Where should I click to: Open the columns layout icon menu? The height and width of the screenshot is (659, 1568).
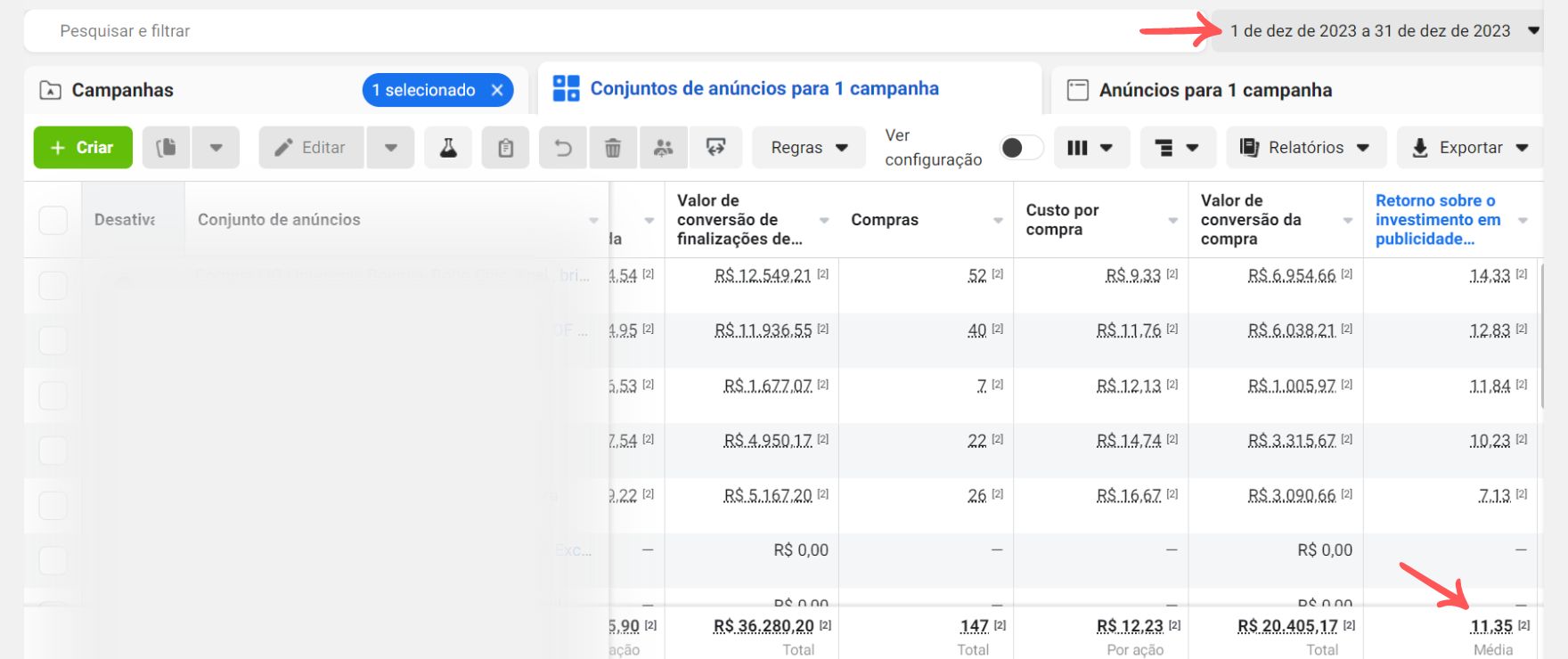click(1090, 148)
